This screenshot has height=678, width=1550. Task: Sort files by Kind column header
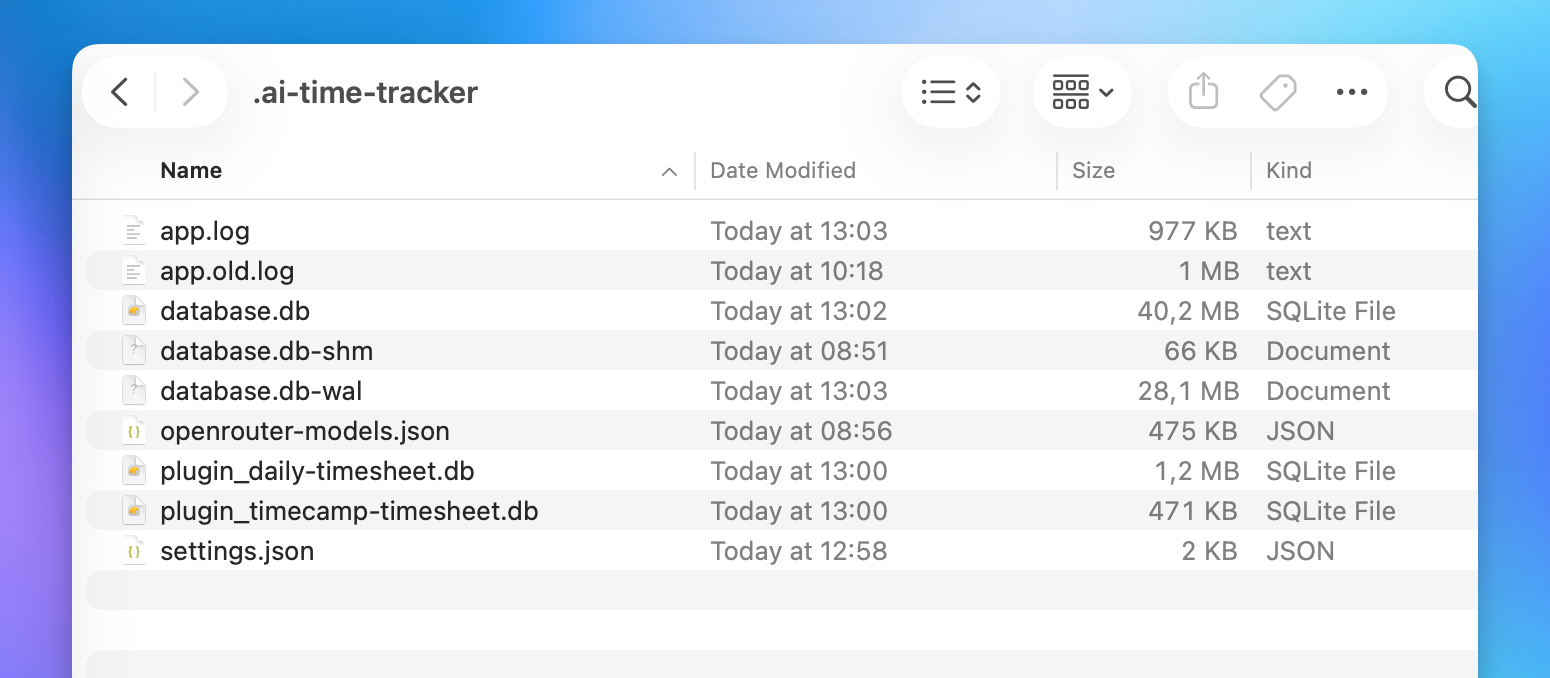(1289, 171)
